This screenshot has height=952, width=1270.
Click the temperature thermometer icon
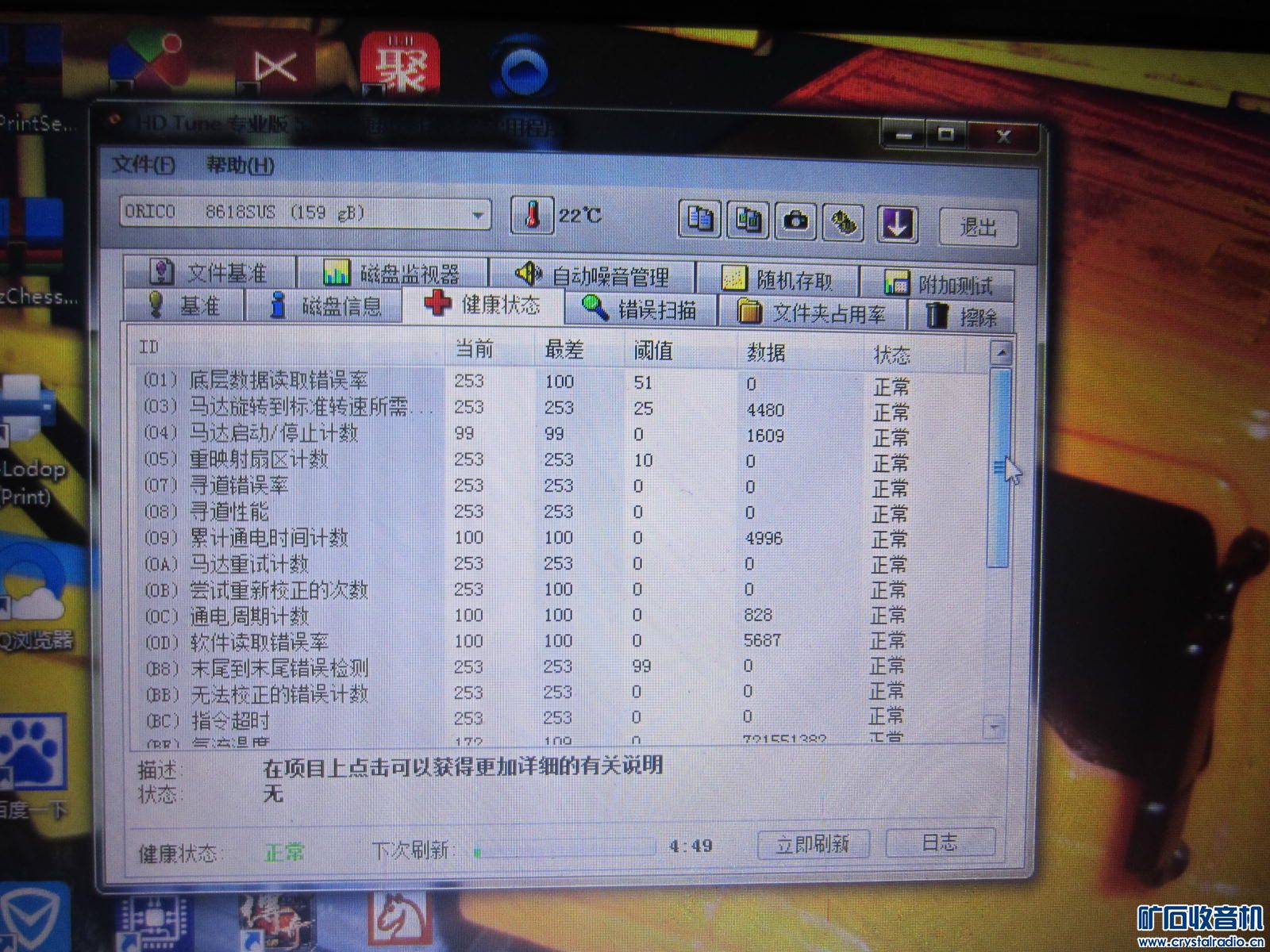(532, 214)
